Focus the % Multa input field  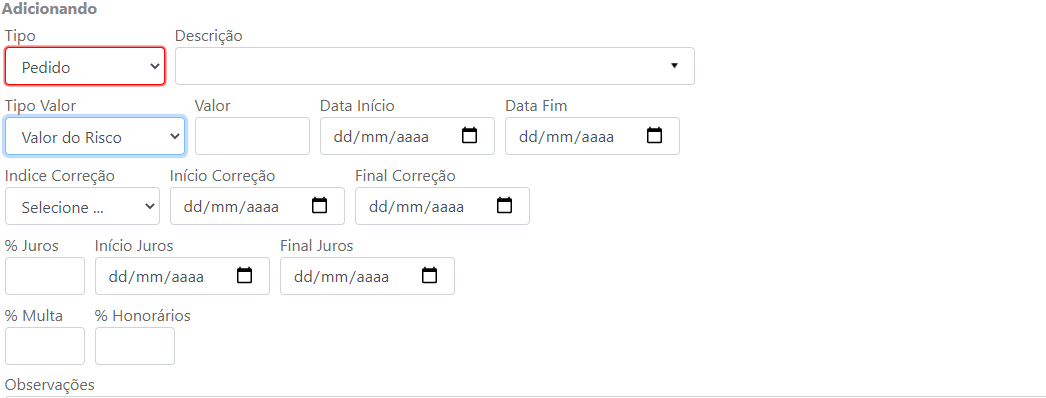pos(45,346)
